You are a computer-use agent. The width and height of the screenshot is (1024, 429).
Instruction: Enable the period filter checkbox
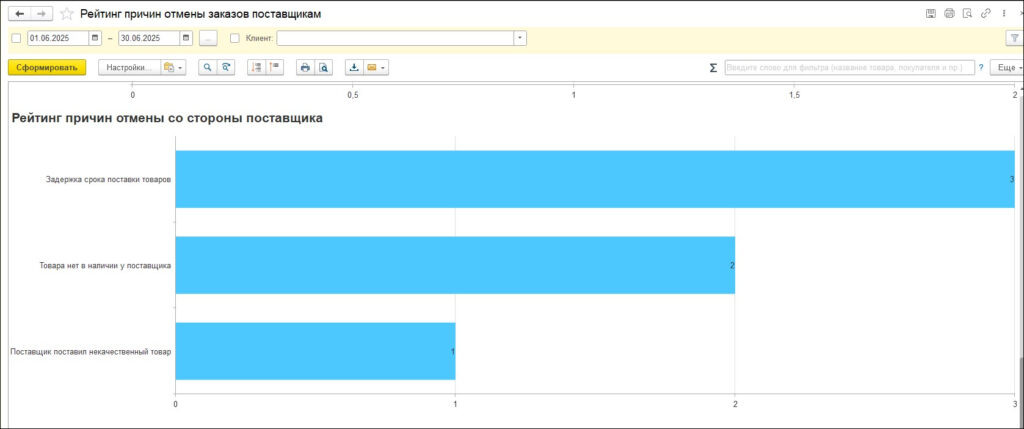16,39
